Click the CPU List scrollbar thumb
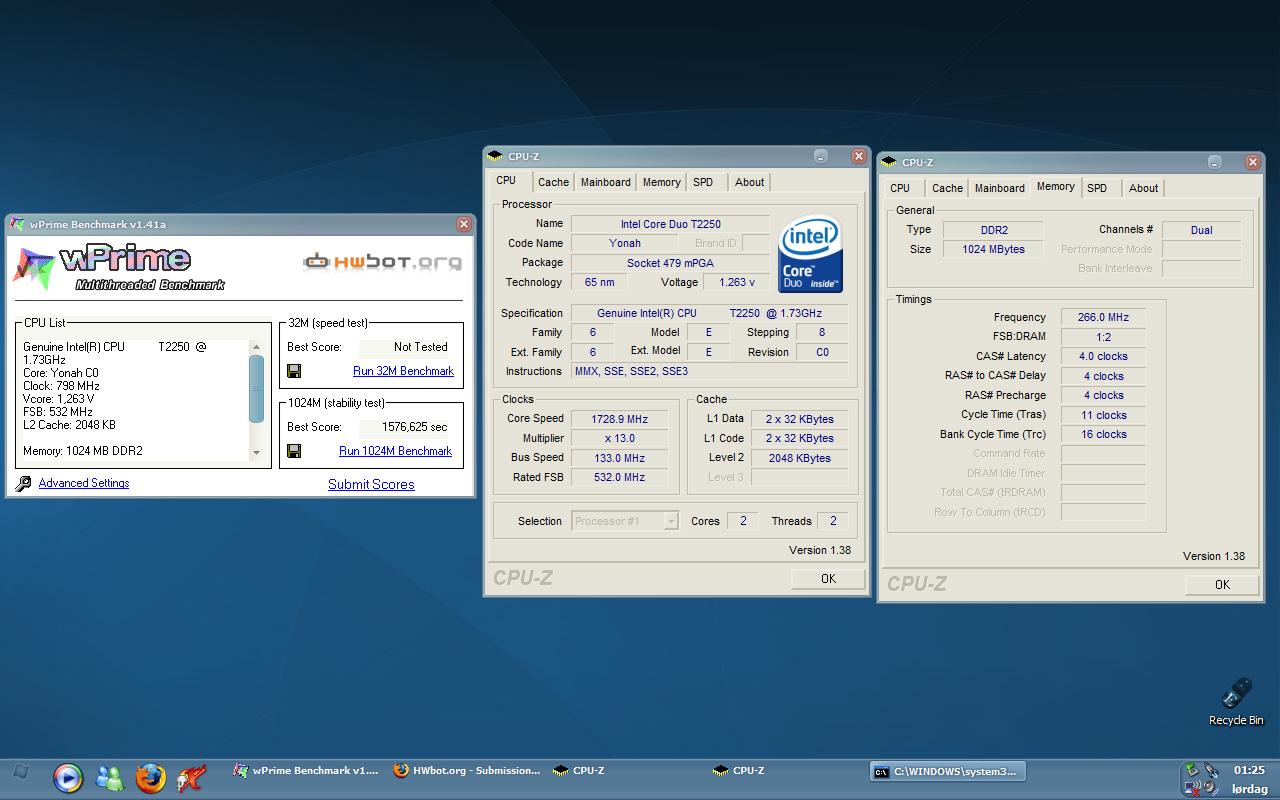The image size is (1280, 800). pyautogui.click(x=257, y=389)
